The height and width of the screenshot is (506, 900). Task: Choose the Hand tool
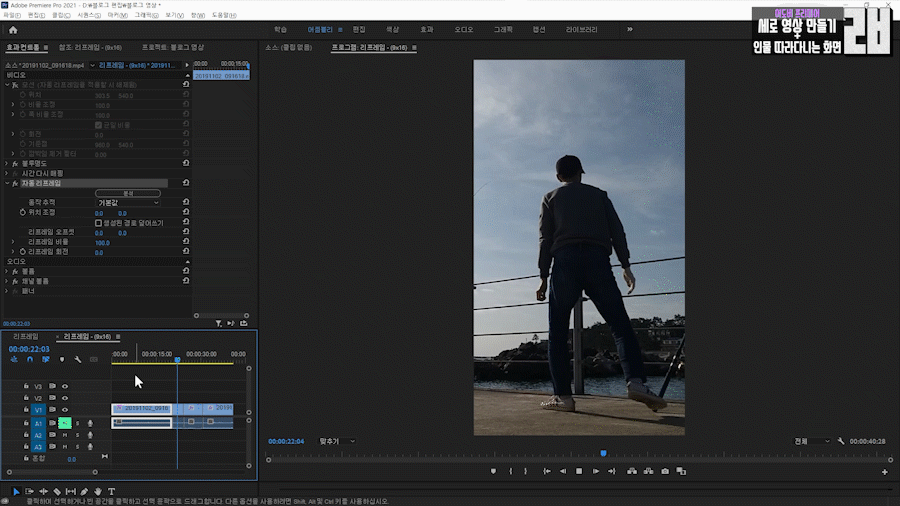(x=98, y=492)
